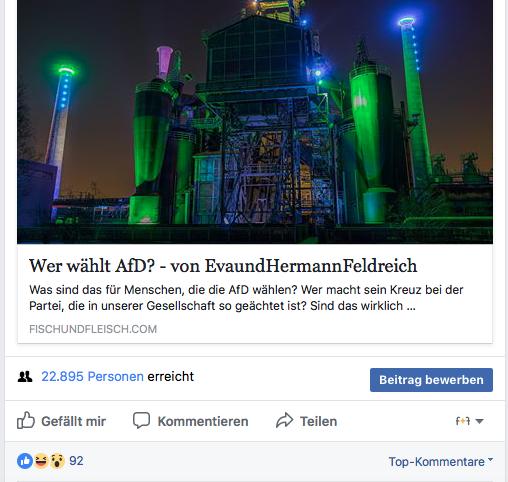Click the Beitrag bewerben button
The width and height of the screenshot is (508, 482).
click(x=431, y=380)
